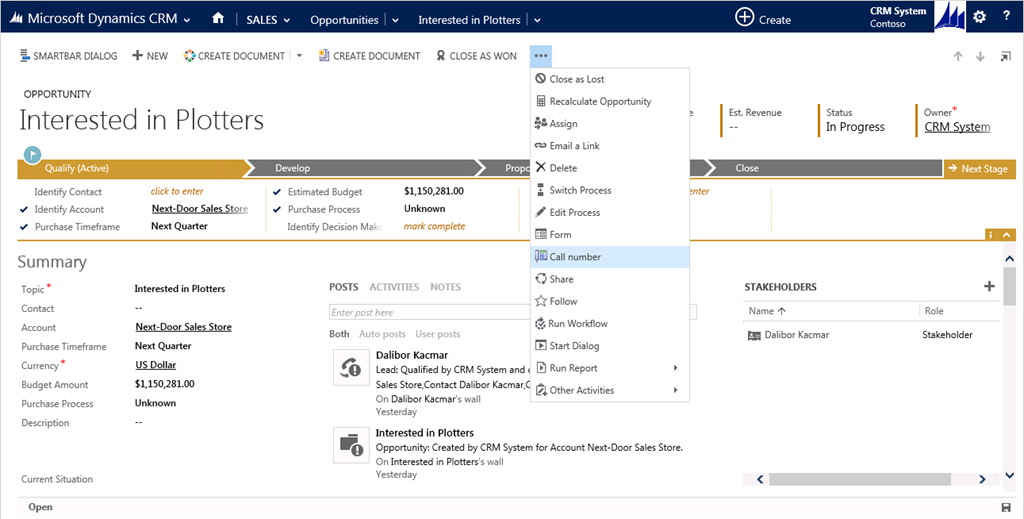The width and height of the screenshot is (1024, 519).
Task: Switch to the ACTIVITIES tab
Action: pyautogui.click(x=394, y=287)
